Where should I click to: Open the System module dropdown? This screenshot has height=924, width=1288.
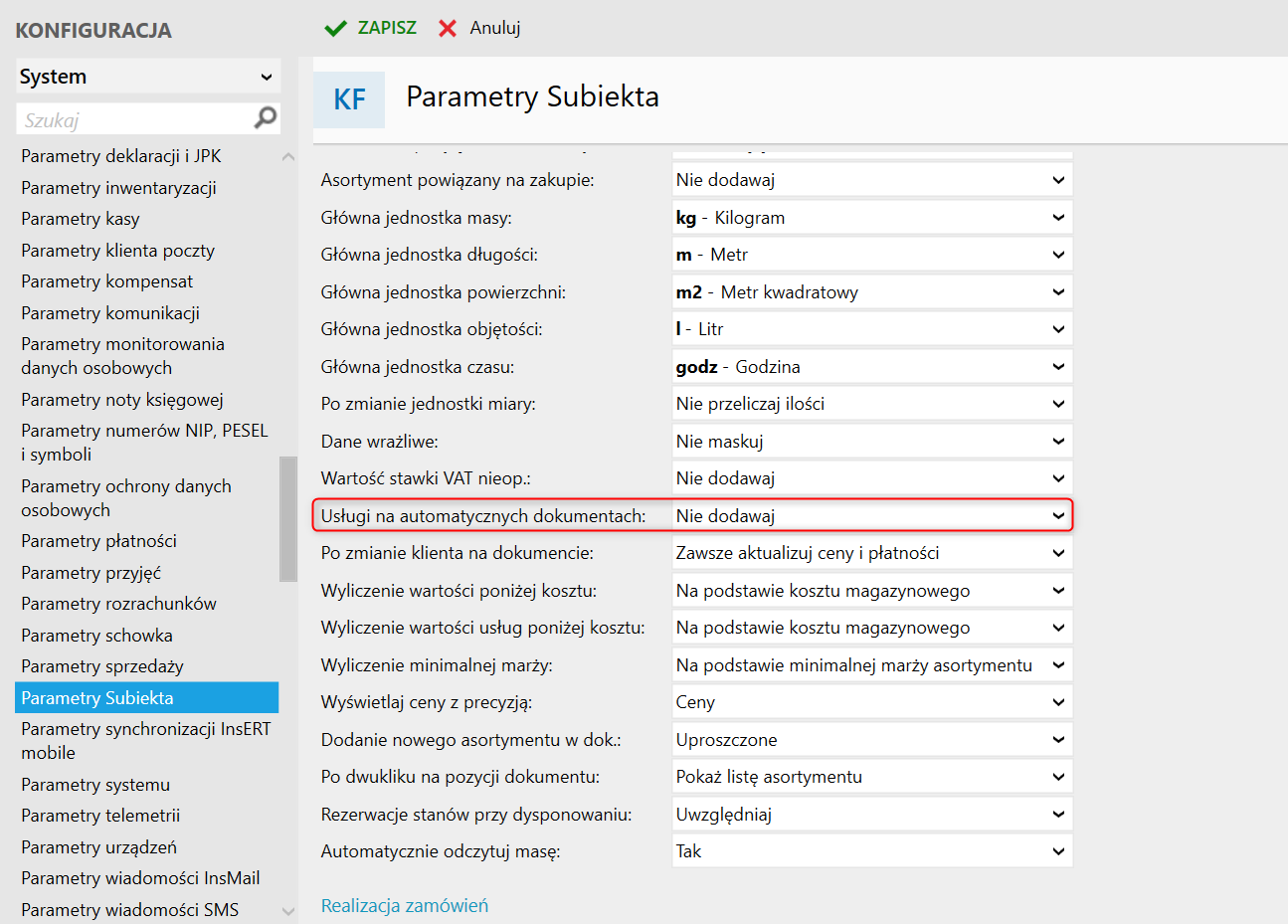tap(148, 77)
